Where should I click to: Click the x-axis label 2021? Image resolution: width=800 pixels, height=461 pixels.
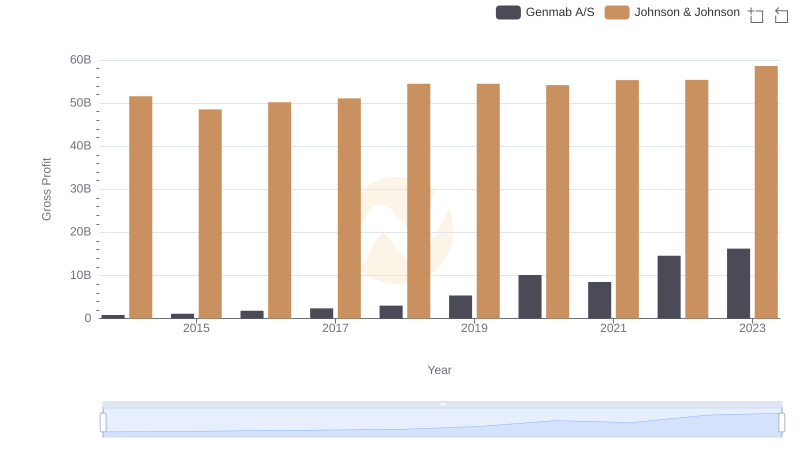(x=613, y=328)
